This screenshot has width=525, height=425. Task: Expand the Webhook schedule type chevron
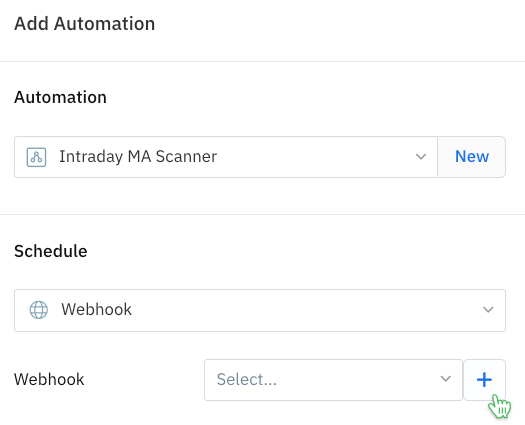488,310
